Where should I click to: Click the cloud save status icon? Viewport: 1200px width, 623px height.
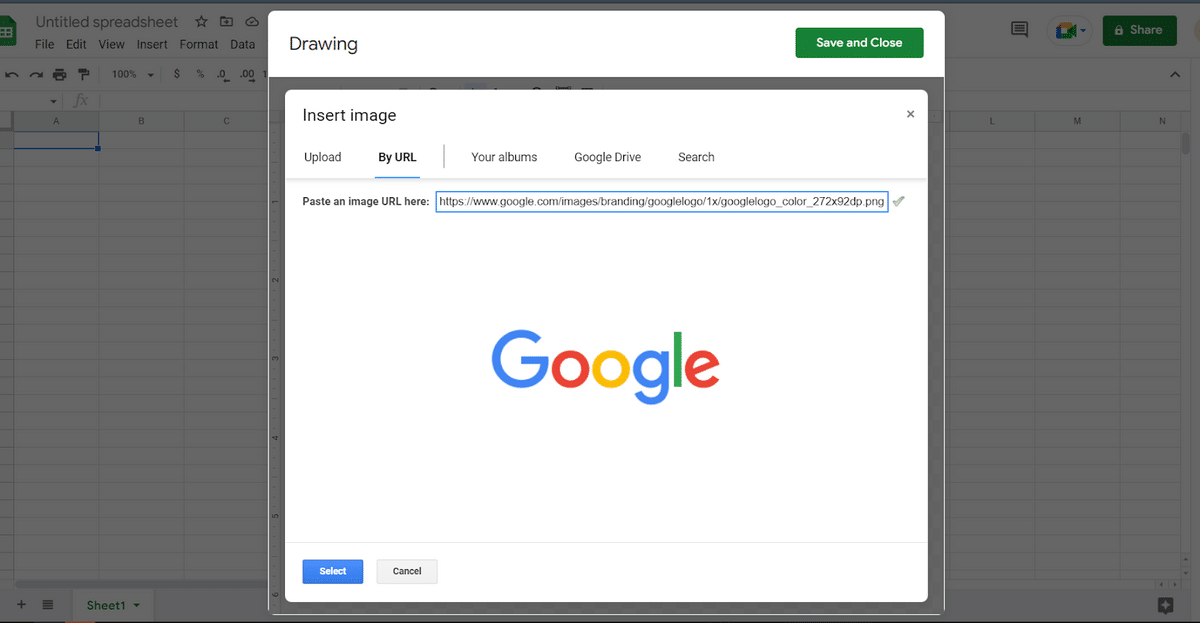click(x=251, y=22)
